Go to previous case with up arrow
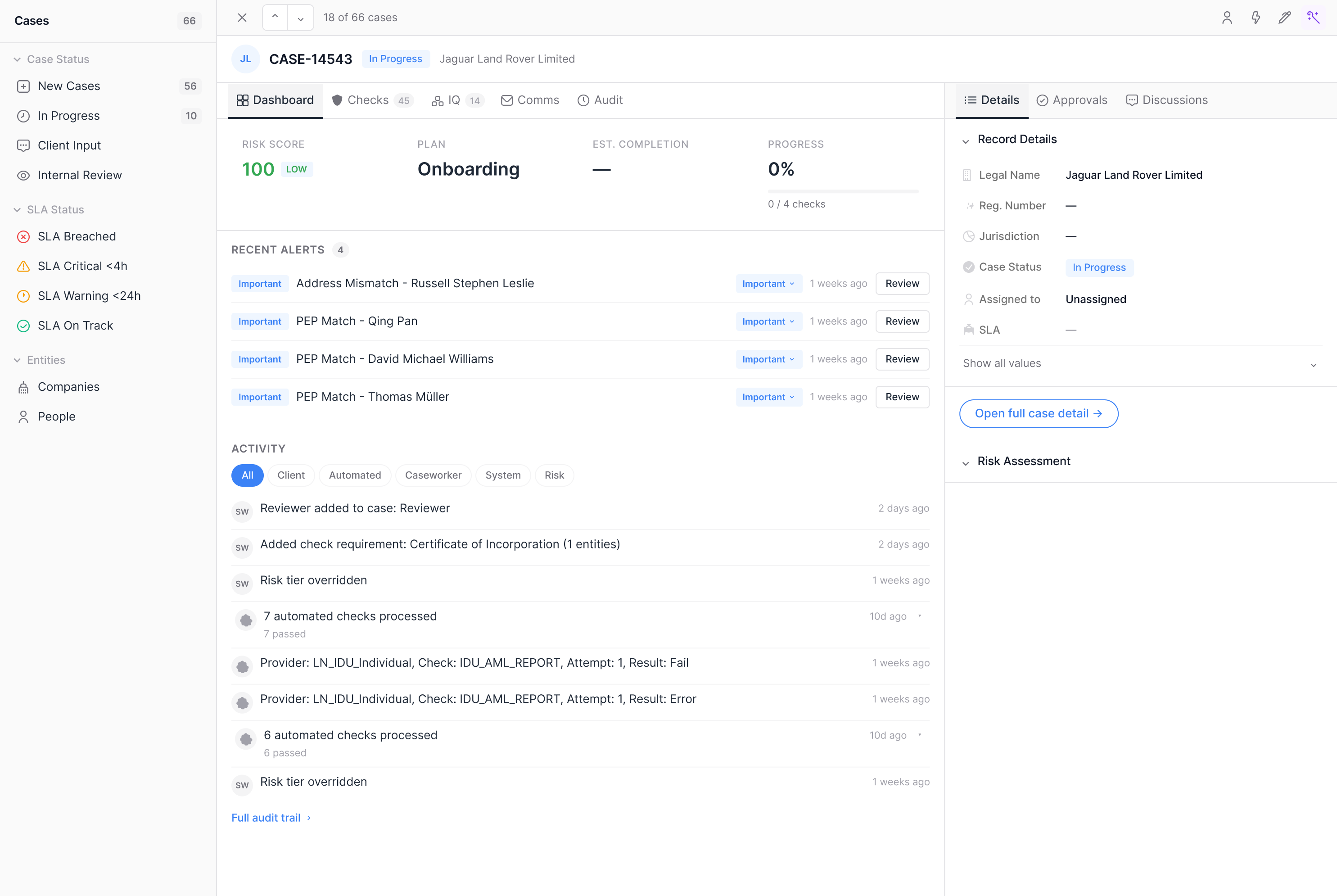This screenshot has height=896, width=1337. (275, 18)
